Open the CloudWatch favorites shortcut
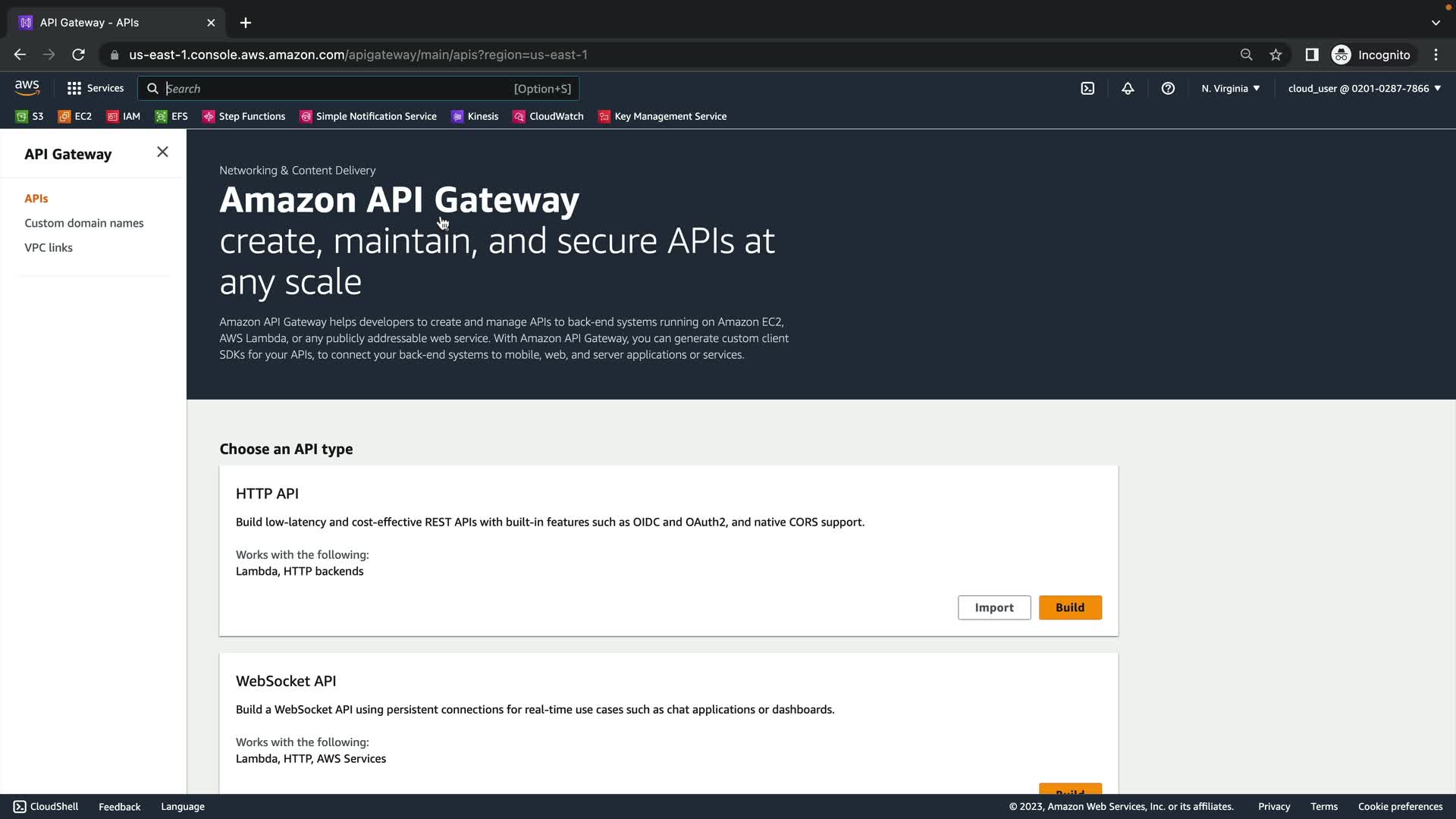This screenshot has height=819, width=1456. pos(548,116)
